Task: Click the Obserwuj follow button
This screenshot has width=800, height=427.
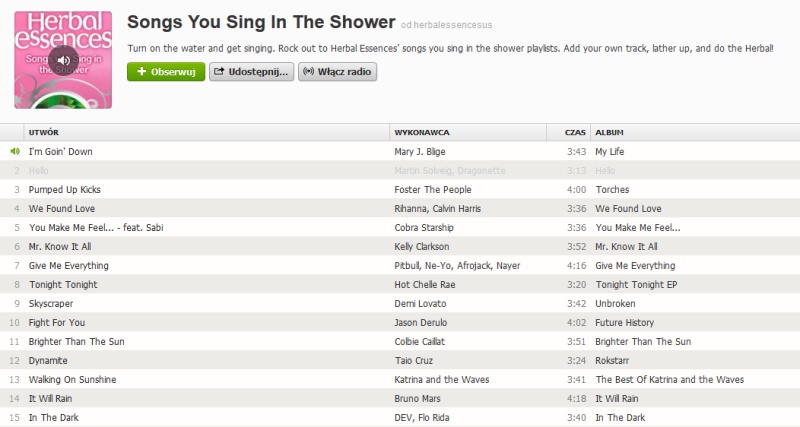Action: click(x=166, y=72)
